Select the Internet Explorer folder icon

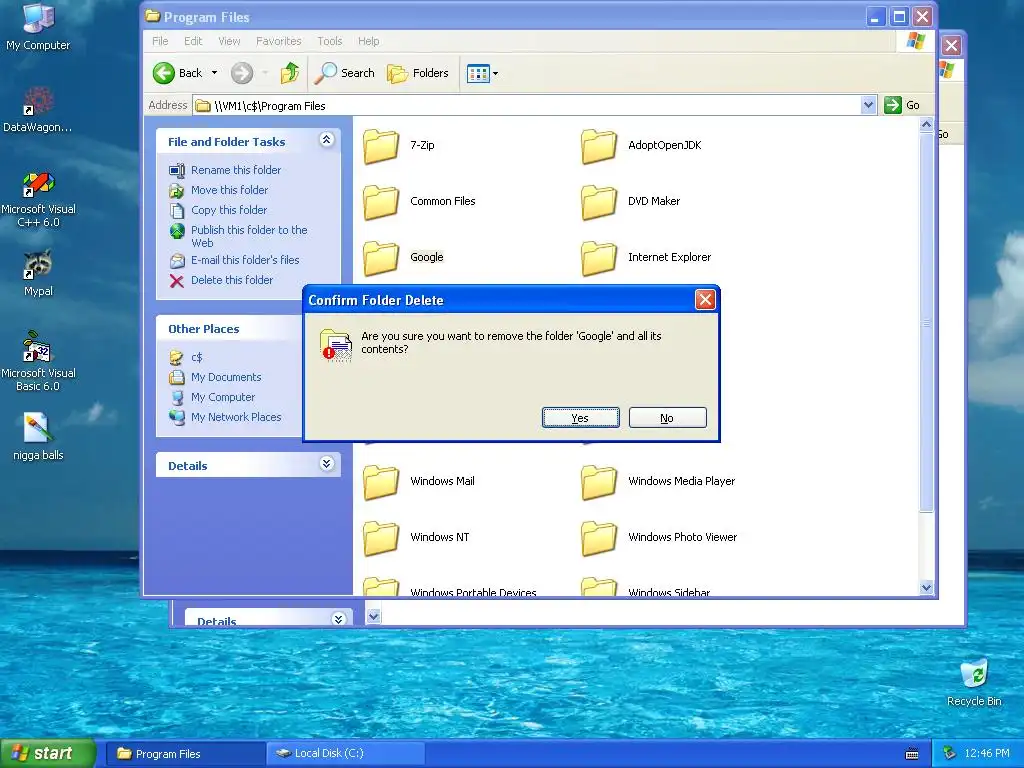click(x=599, y=258)
